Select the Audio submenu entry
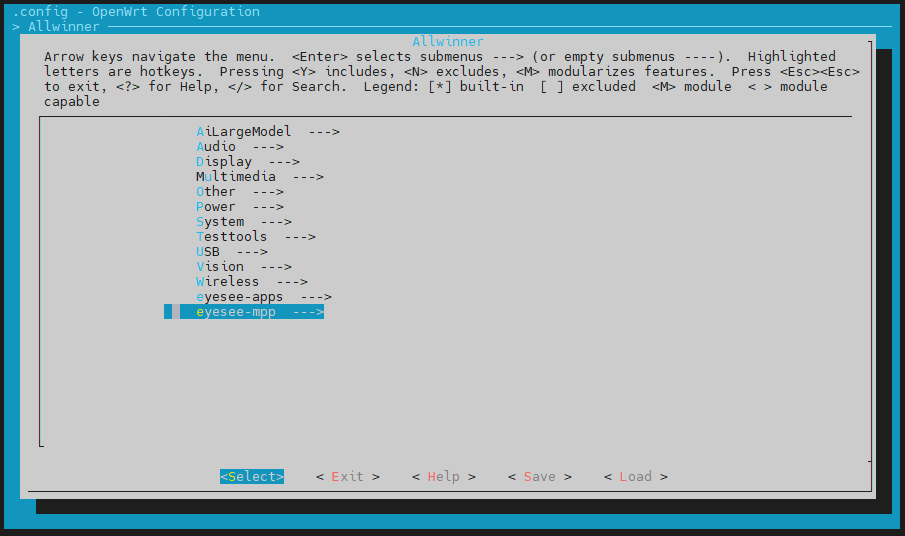Image resolution: width=905 pixels, height=536 pixels. point(239,147)
